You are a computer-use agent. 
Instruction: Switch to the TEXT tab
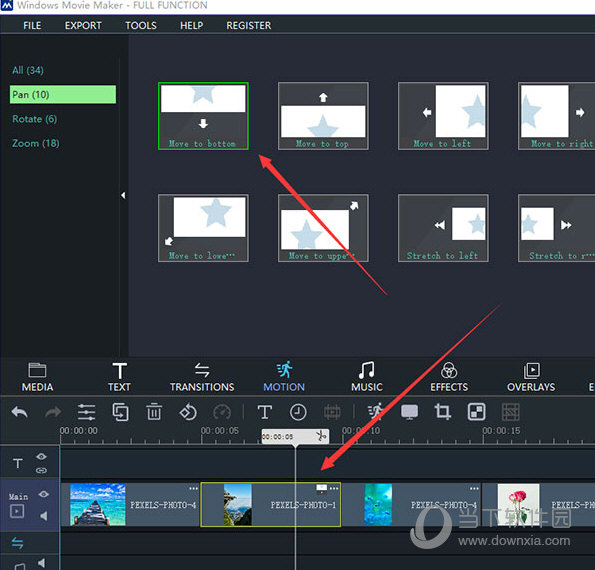click(x=119, y=377)
